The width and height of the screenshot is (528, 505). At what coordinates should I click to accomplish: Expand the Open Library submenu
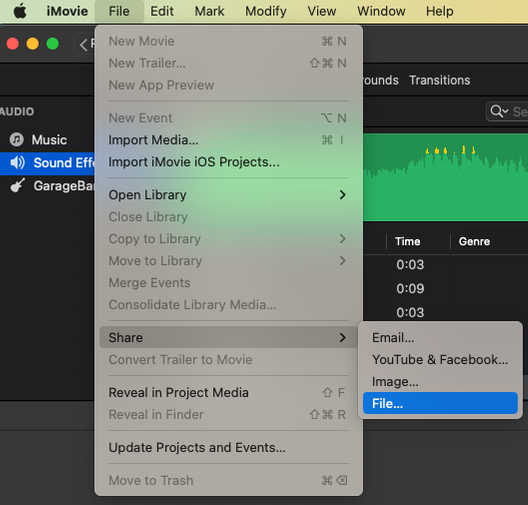[228, 195]
